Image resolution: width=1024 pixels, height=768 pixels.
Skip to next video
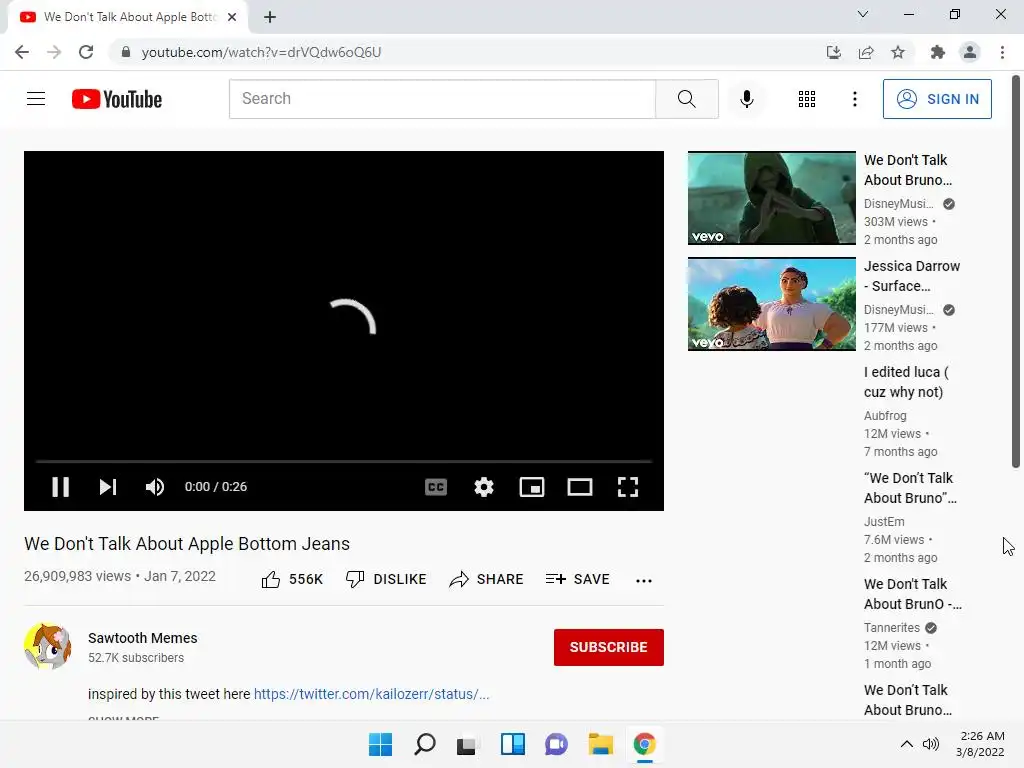(108, 487)
